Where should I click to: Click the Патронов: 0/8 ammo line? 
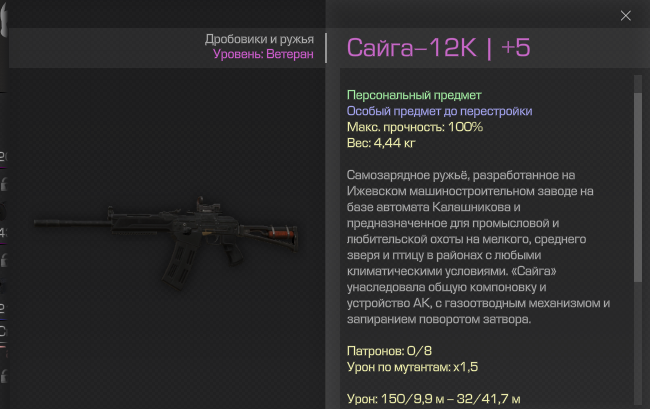click(x=389, y=351)
